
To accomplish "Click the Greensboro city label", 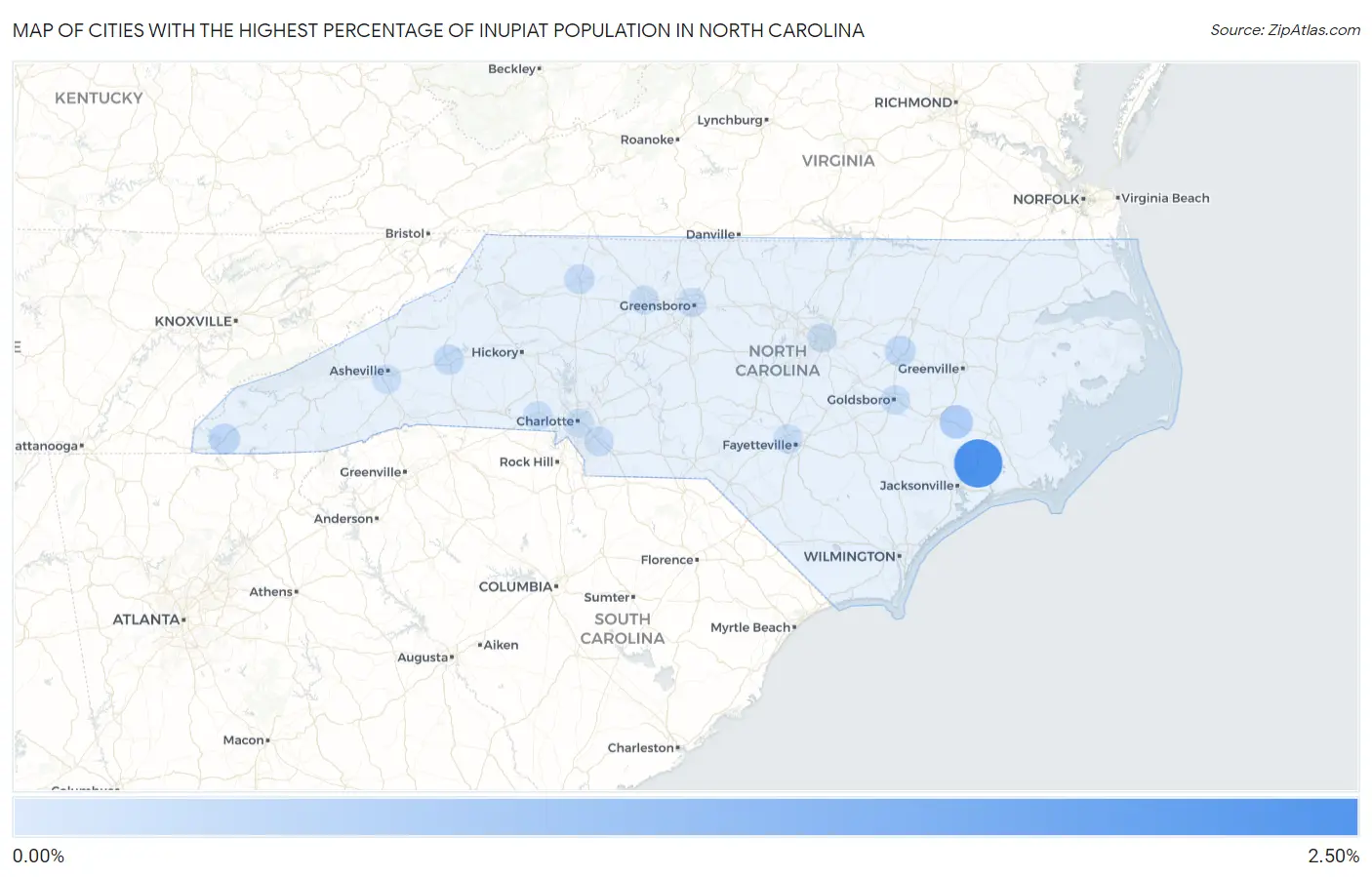I will [655, 305].
